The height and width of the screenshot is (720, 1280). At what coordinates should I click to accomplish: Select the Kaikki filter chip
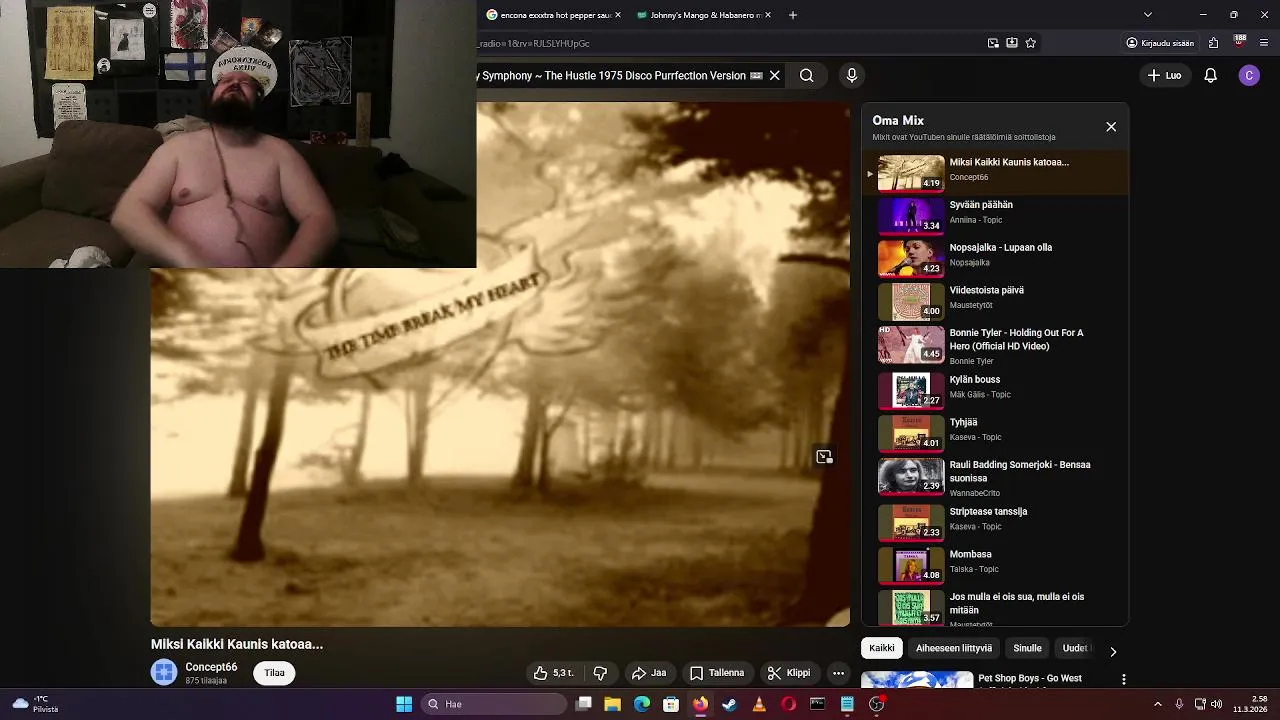pos(882,648)
